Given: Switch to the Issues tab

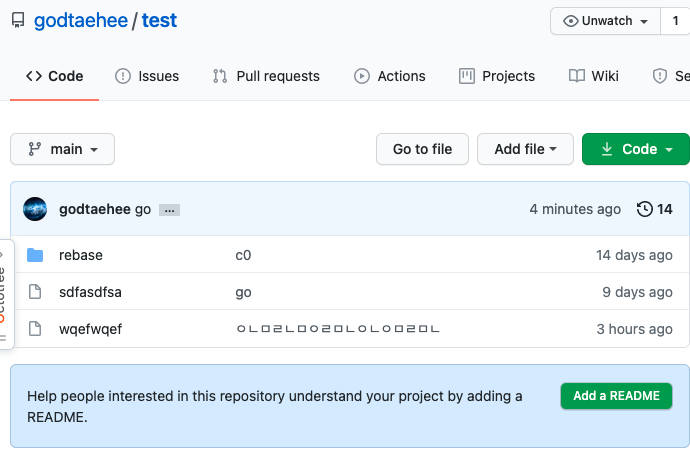Looking at the screenshot, I should coord(147,76).
